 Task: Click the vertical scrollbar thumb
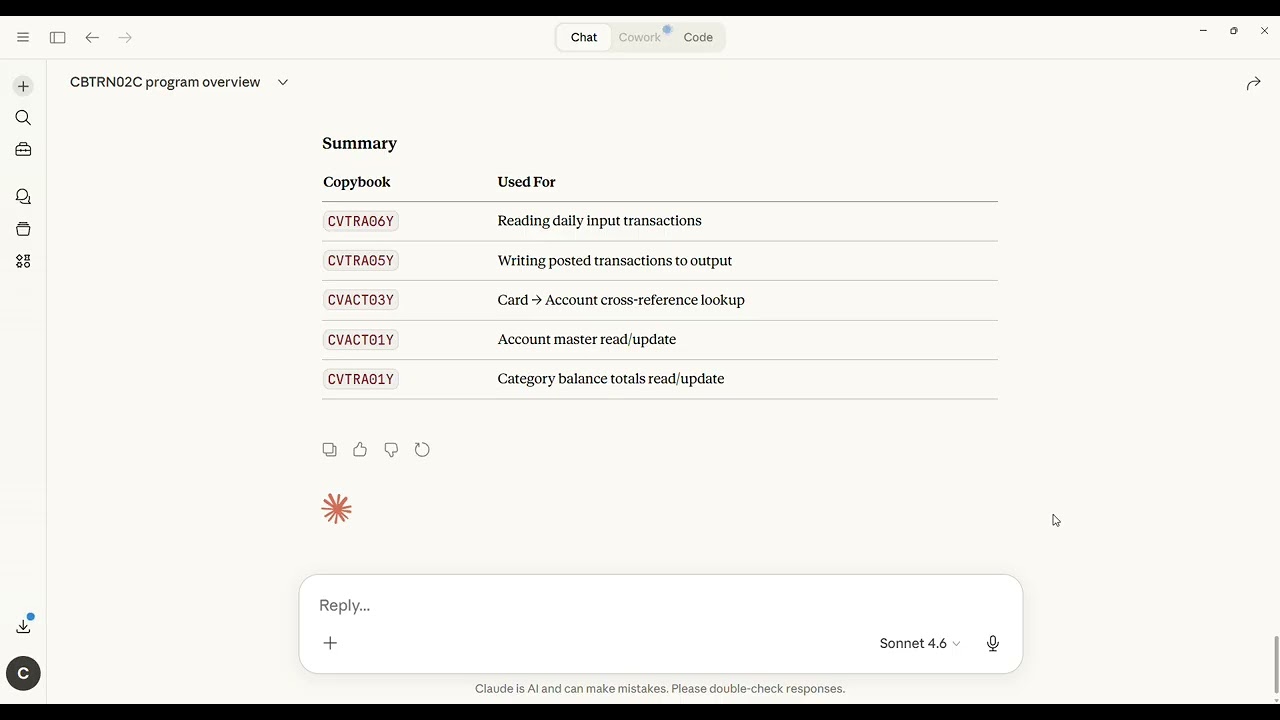click(x=1275, y=665)
